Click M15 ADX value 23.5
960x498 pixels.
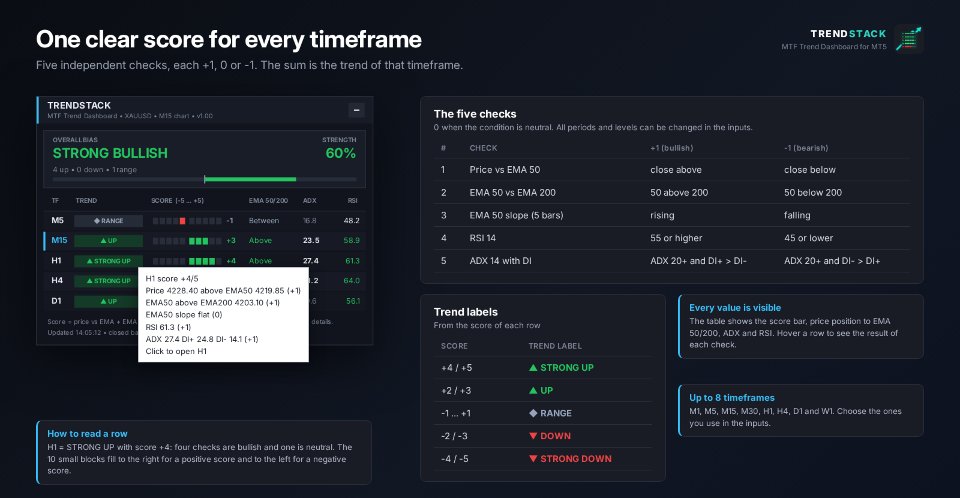[310, 241]
